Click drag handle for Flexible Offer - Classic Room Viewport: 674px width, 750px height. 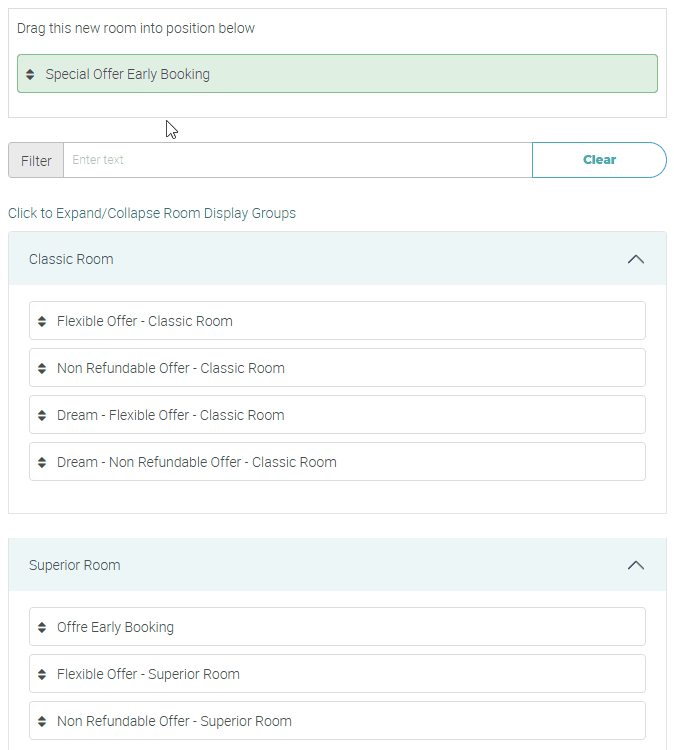[x=42, y=322]
